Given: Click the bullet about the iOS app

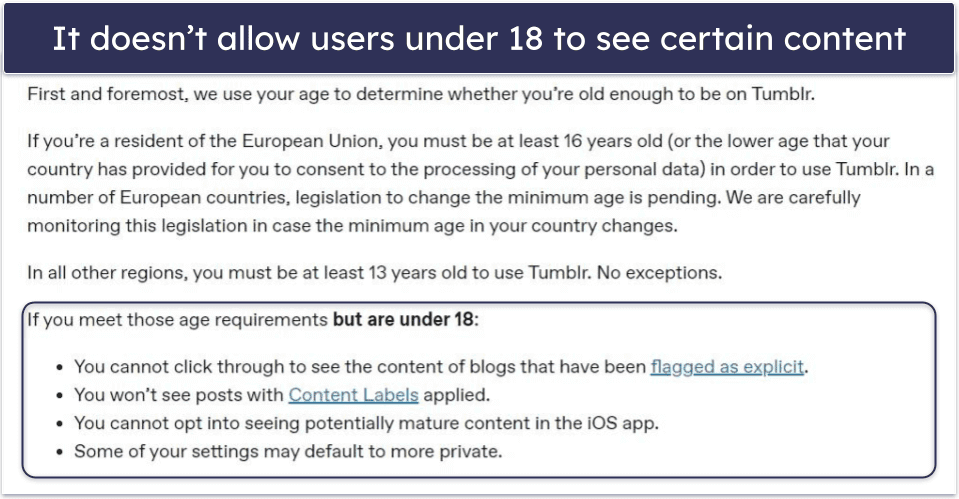Looking at the screenshot, I should point(366,423).
